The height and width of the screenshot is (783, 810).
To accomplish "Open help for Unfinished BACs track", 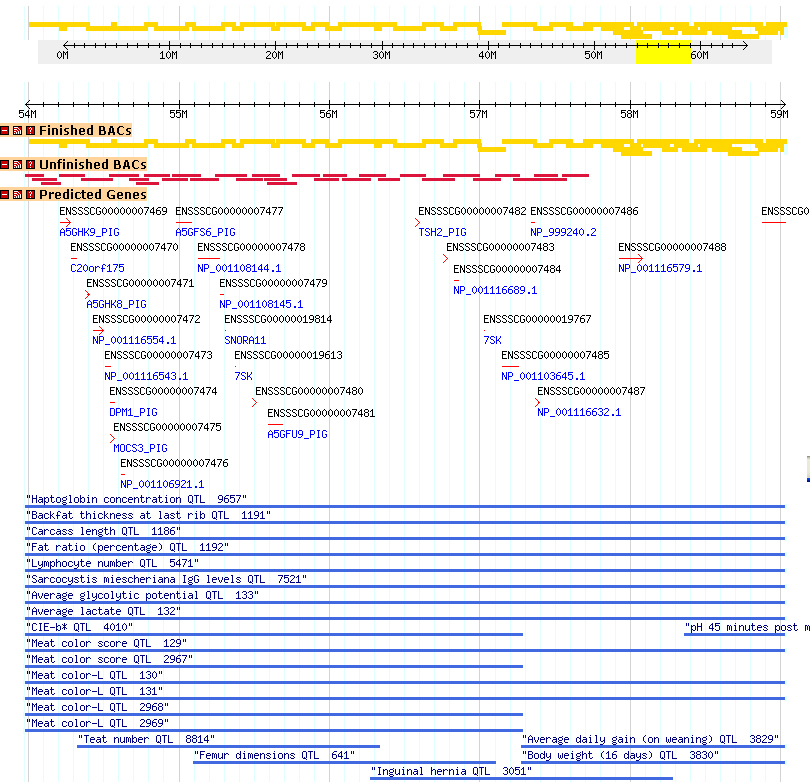I will tap(30, 164).
